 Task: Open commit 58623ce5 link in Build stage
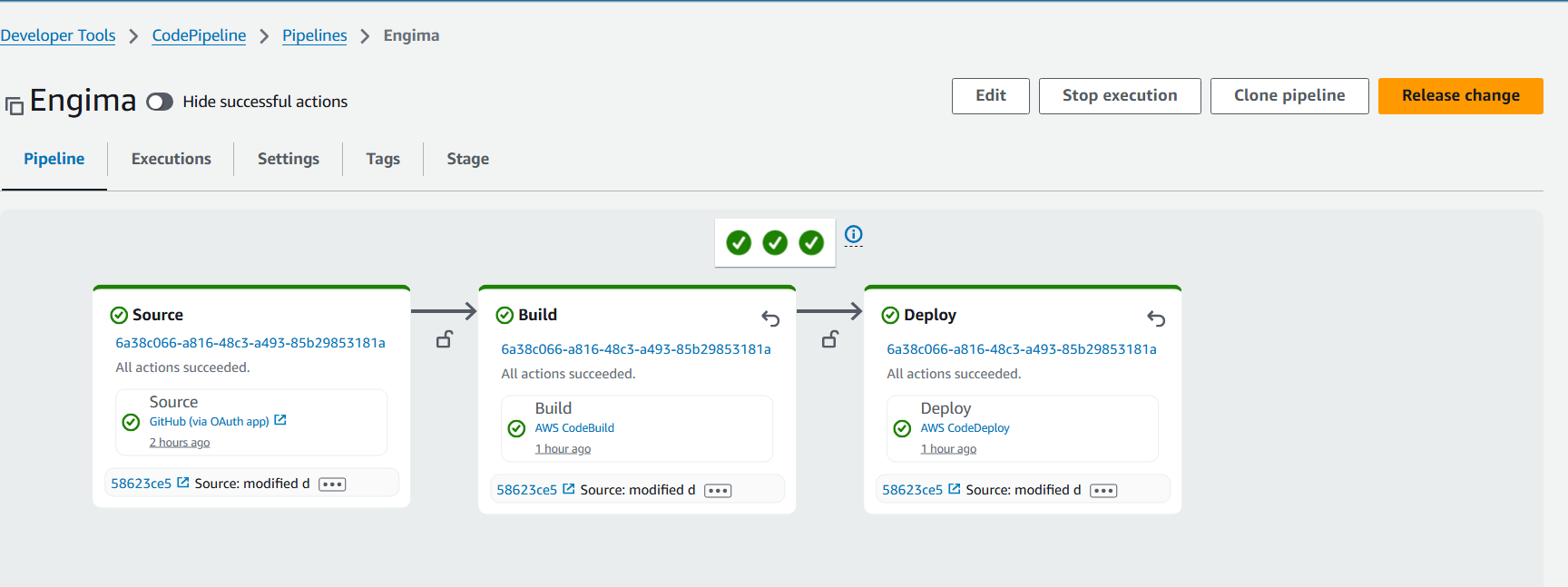(527, 490)
